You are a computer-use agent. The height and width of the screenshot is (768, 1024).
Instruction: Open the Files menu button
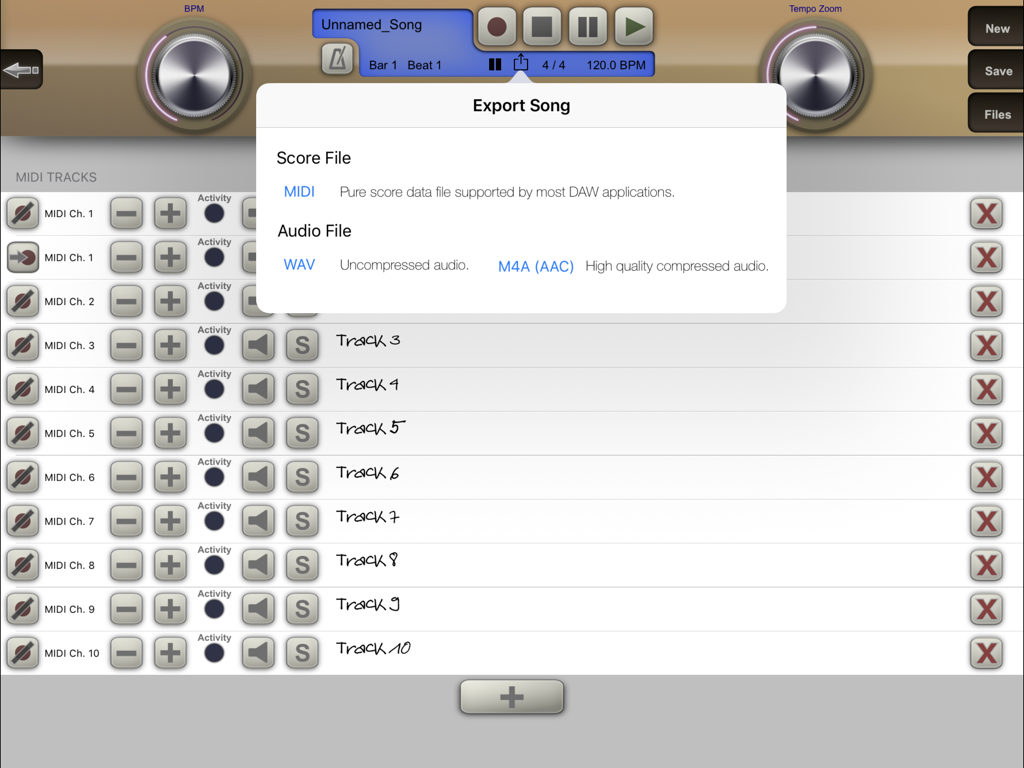click(996, 114)
